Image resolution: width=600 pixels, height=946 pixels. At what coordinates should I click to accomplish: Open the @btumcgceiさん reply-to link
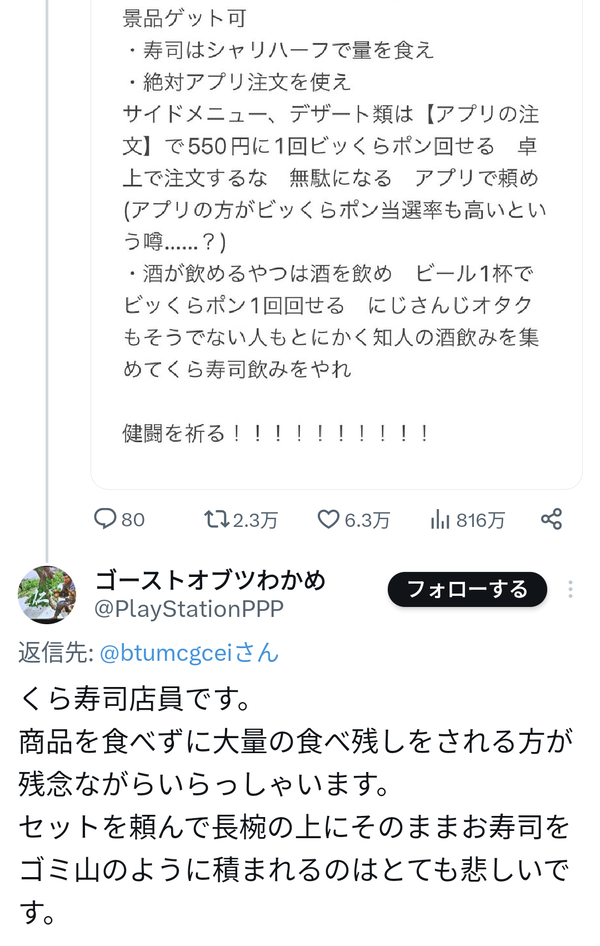pos(189,653)
